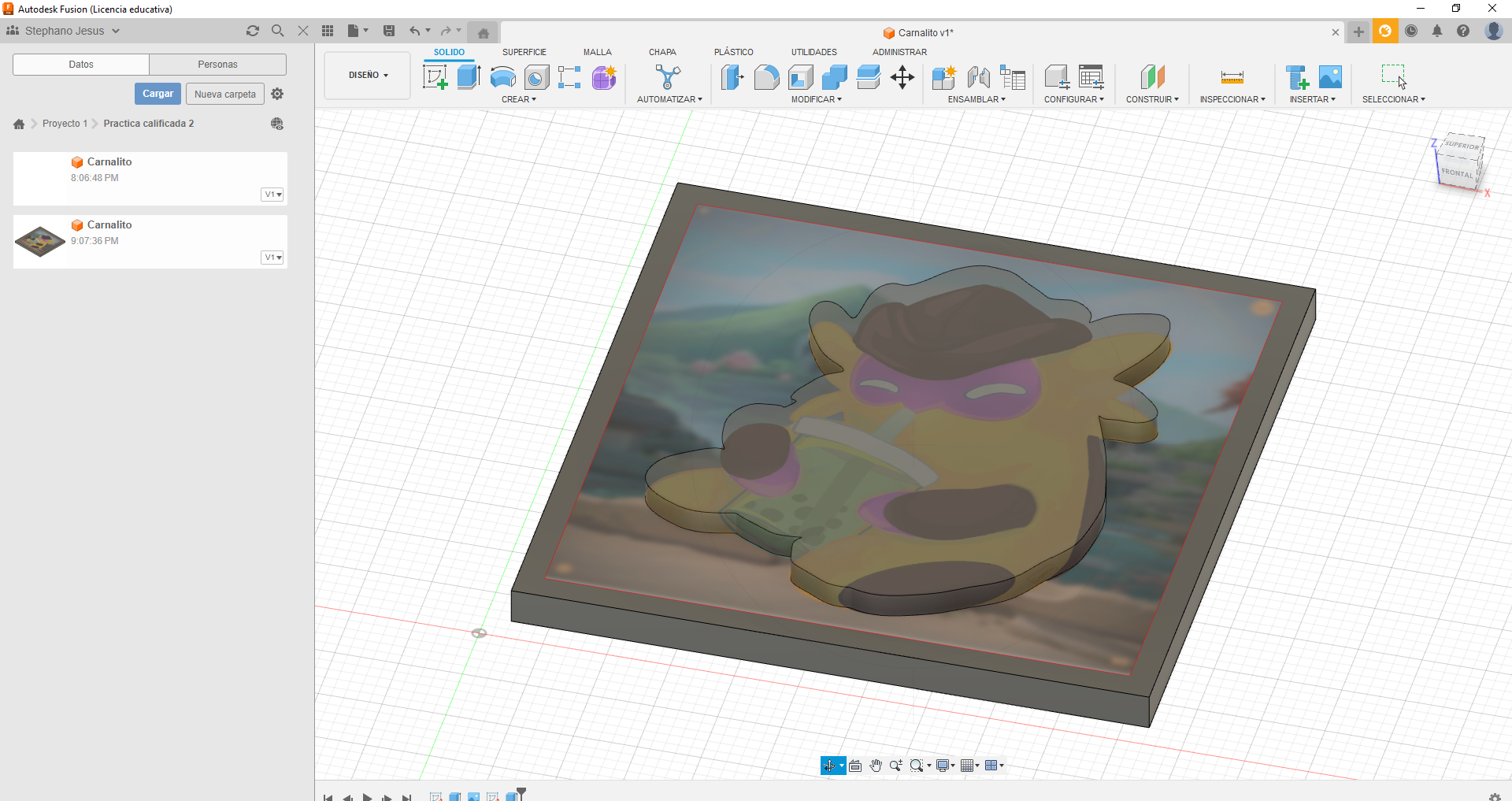Open version V1 dropdown for 8:06:48 PM Carnalito

tap(272, 195)
